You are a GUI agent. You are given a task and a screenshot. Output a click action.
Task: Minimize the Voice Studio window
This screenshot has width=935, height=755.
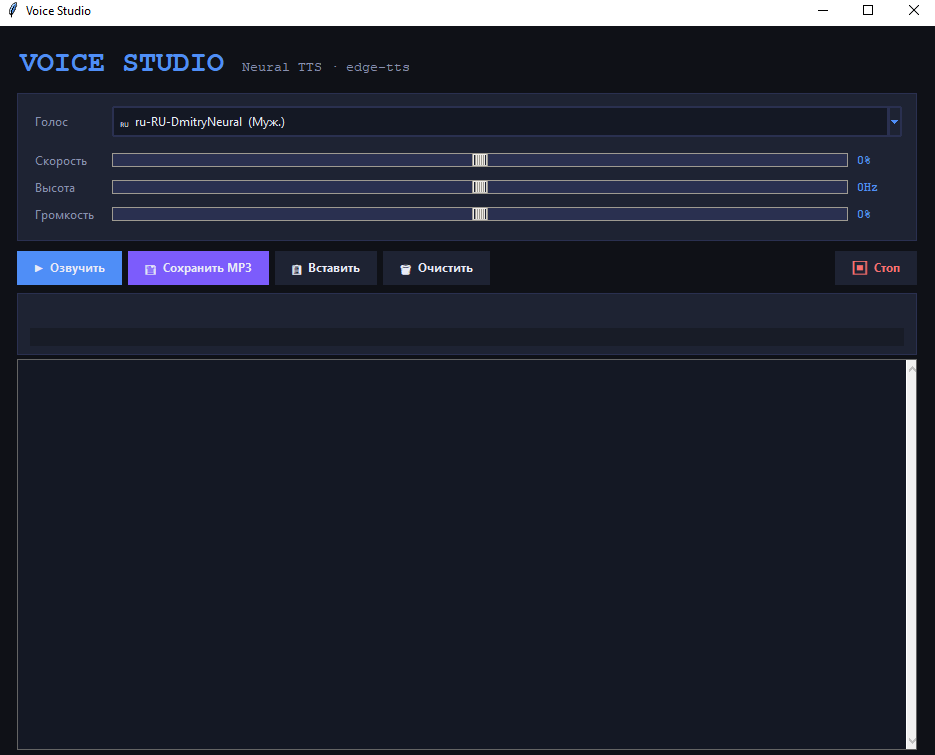click(x=823, y=10)
